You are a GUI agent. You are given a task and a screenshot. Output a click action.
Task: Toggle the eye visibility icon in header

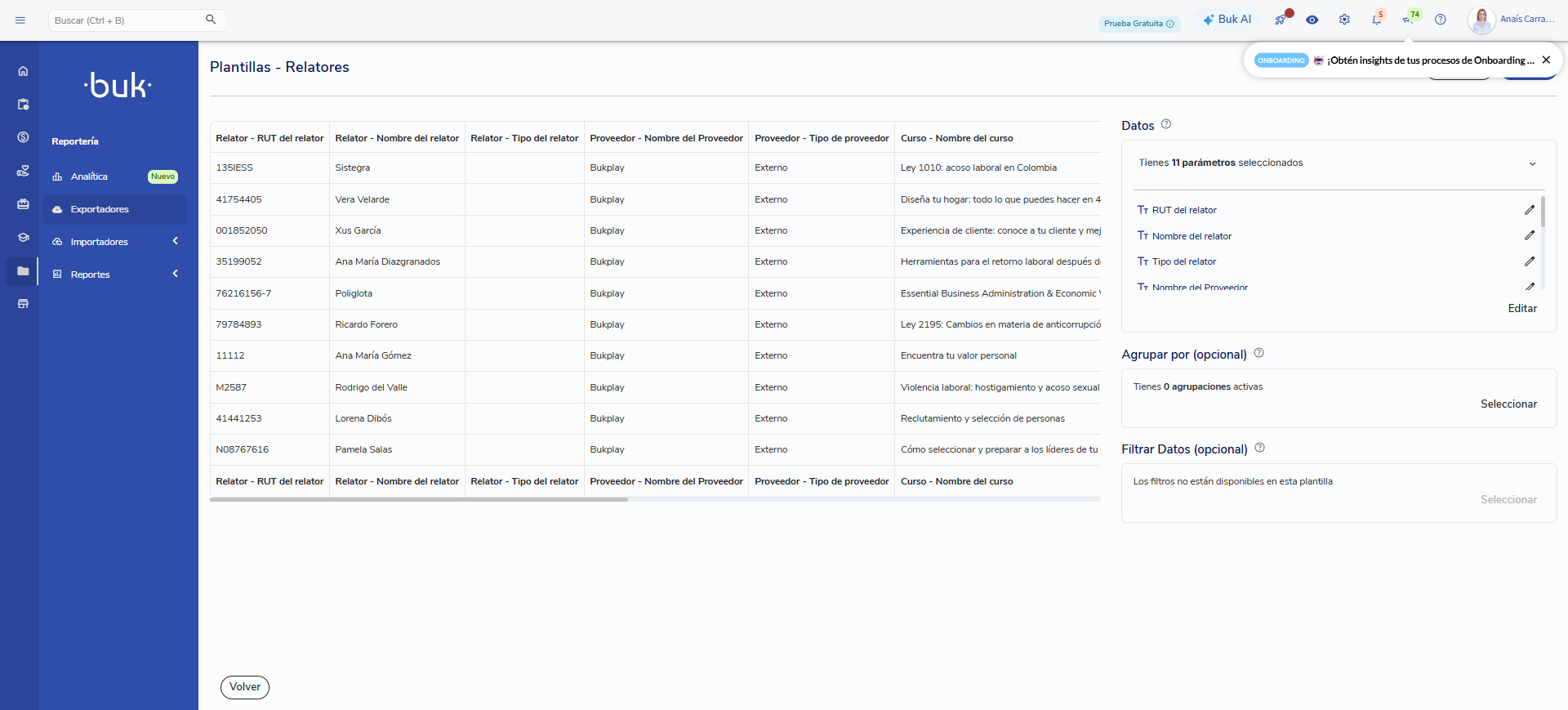(x=1312, y=20)
